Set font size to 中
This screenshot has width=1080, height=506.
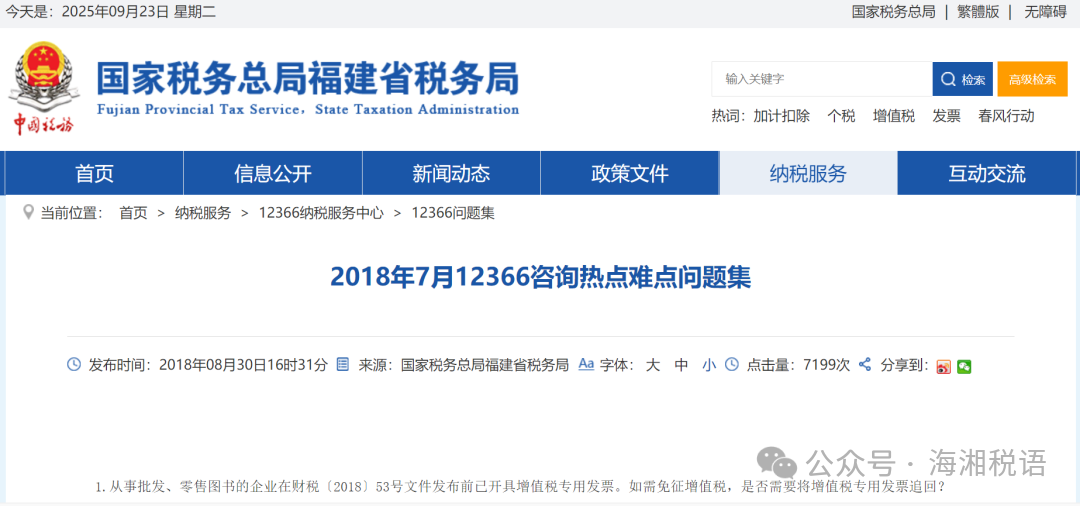tap(681, 365)
